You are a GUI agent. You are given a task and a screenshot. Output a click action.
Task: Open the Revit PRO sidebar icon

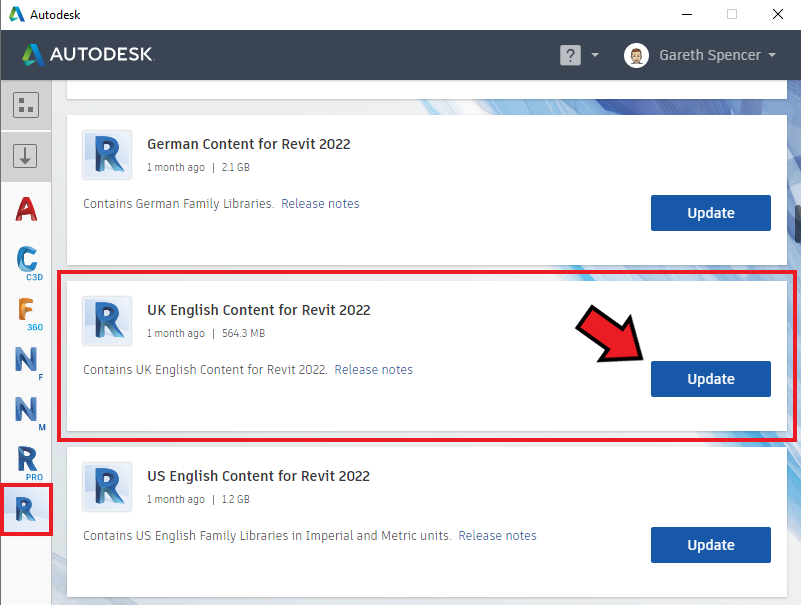(x=29, y=463)
